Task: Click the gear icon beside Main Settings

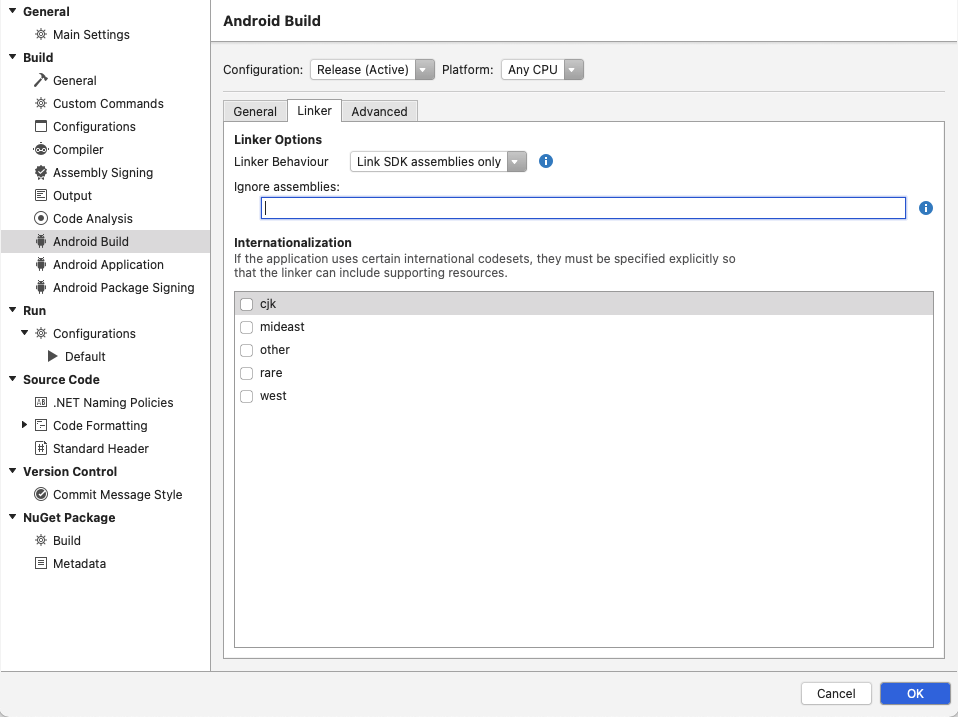Action: coord(40,34)
